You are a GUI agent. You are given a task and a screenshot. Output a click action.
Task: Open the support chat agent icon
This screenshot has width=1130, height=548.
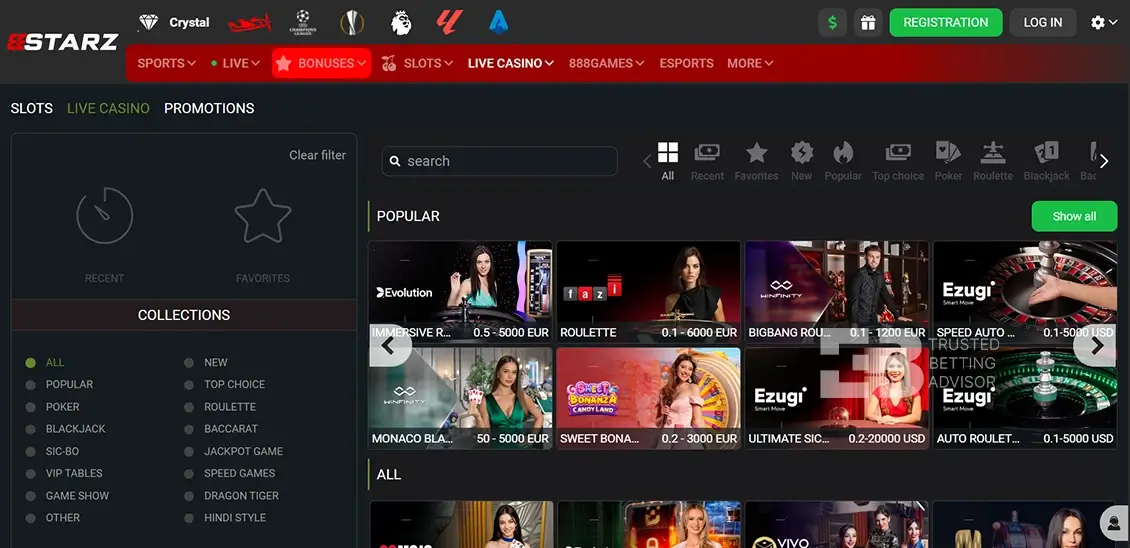pos(1115,523)
